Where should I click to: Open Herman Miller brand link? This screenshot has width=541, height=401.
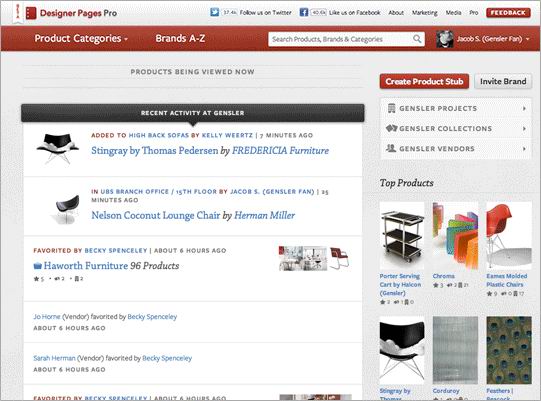[x=264, y=215]
